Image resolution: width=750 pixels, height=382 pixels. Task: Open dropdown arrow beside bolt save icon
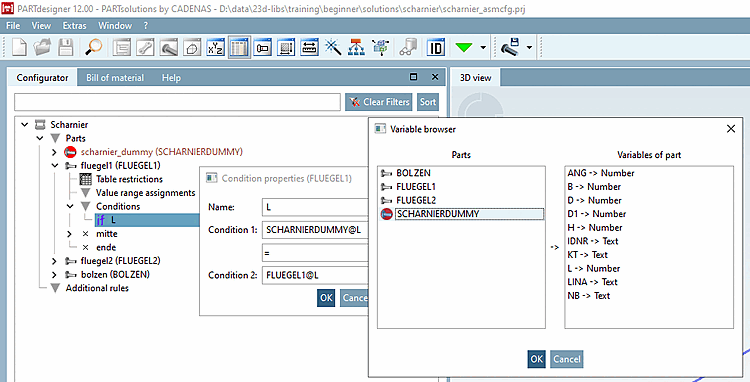[x=529, y=47]
